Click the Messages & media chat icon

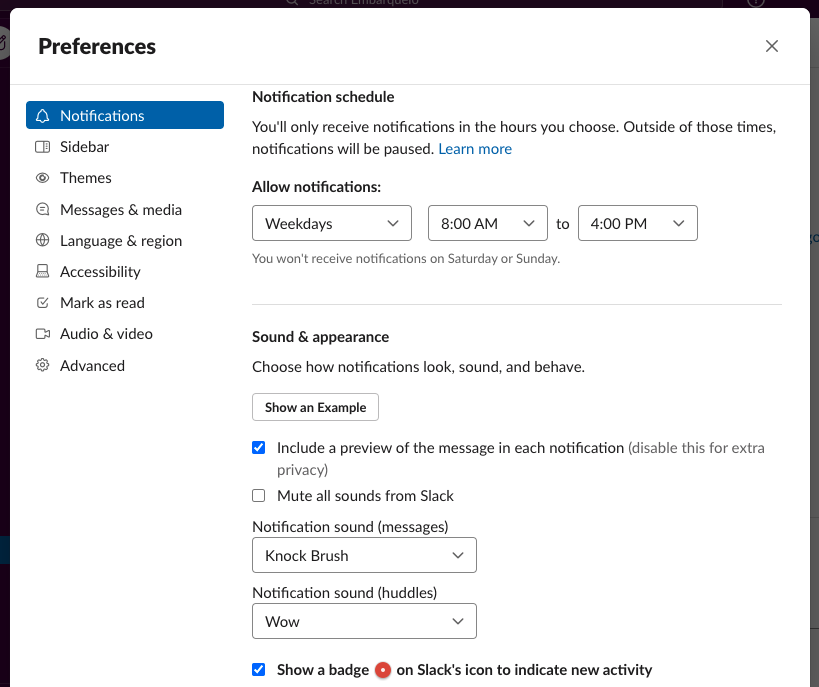[42, 209]
